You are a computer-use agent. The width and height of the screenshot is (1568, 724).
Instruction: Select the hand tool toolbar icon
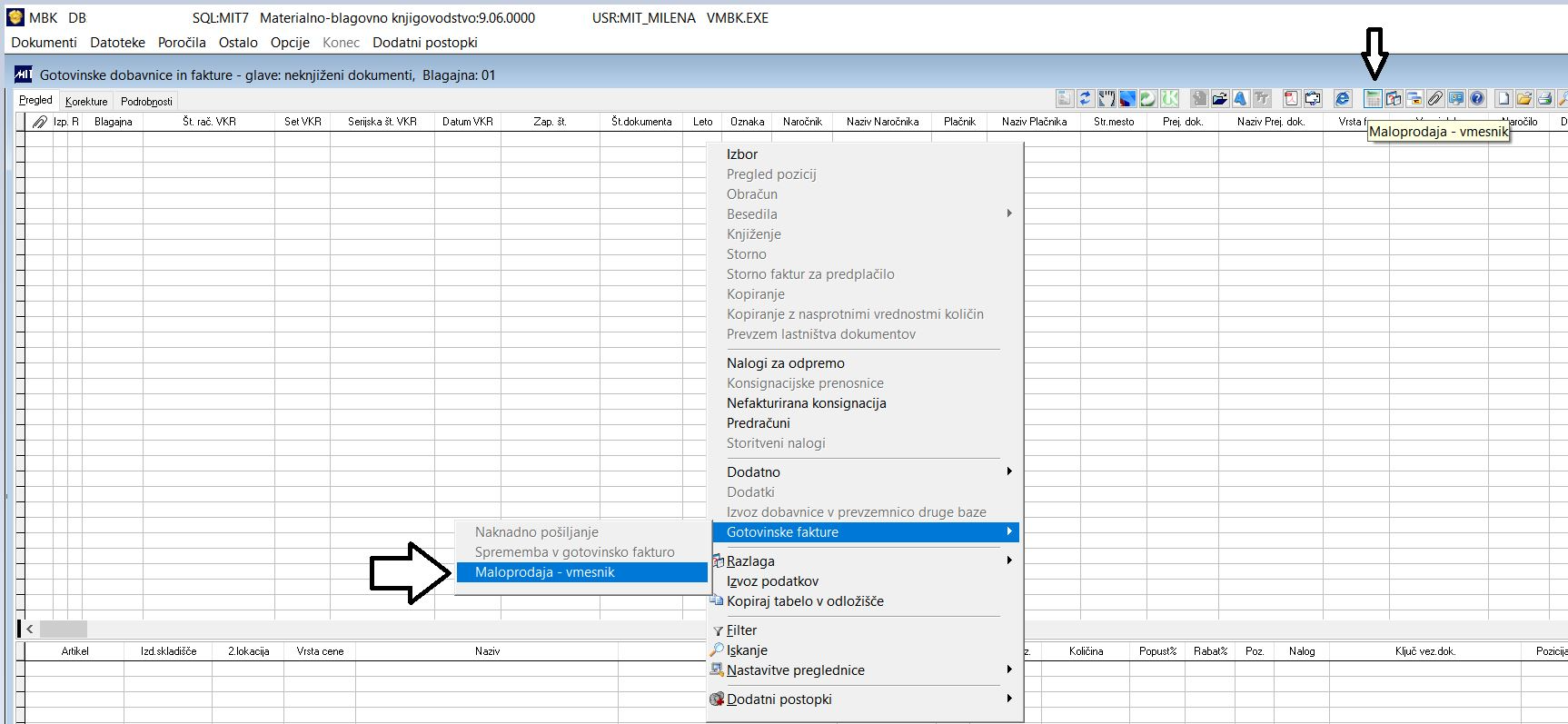tap(1107, 99)
